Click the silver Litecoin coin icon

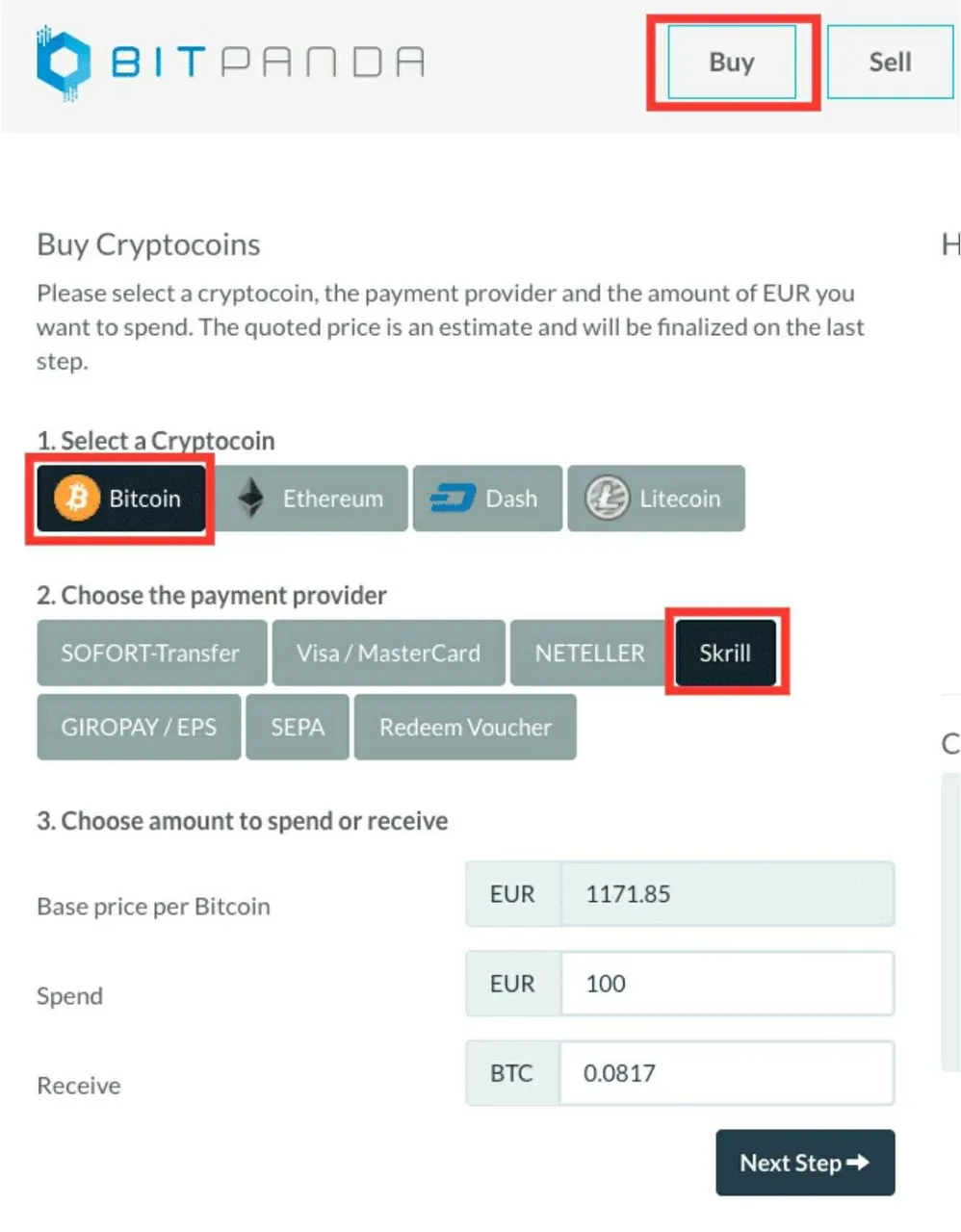(608, 499)
